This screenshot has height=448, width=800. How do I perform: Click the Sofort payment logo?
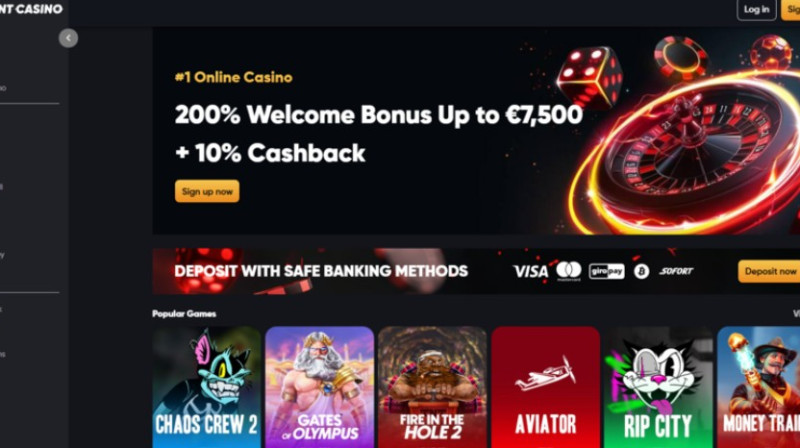click(x=676, y=271)
